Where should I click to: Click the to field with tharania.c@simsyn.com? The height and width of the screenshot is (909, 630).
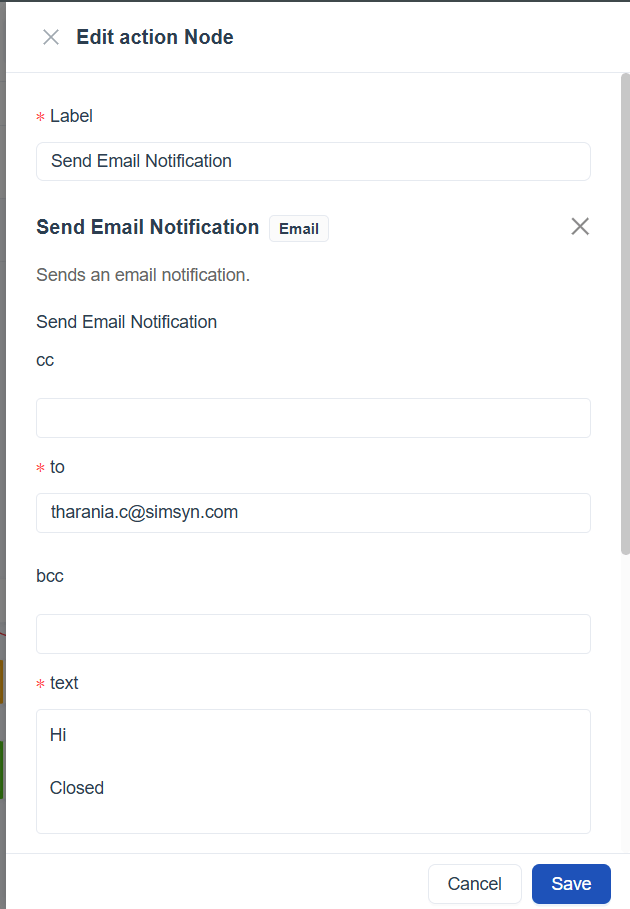tap(313, 513)
